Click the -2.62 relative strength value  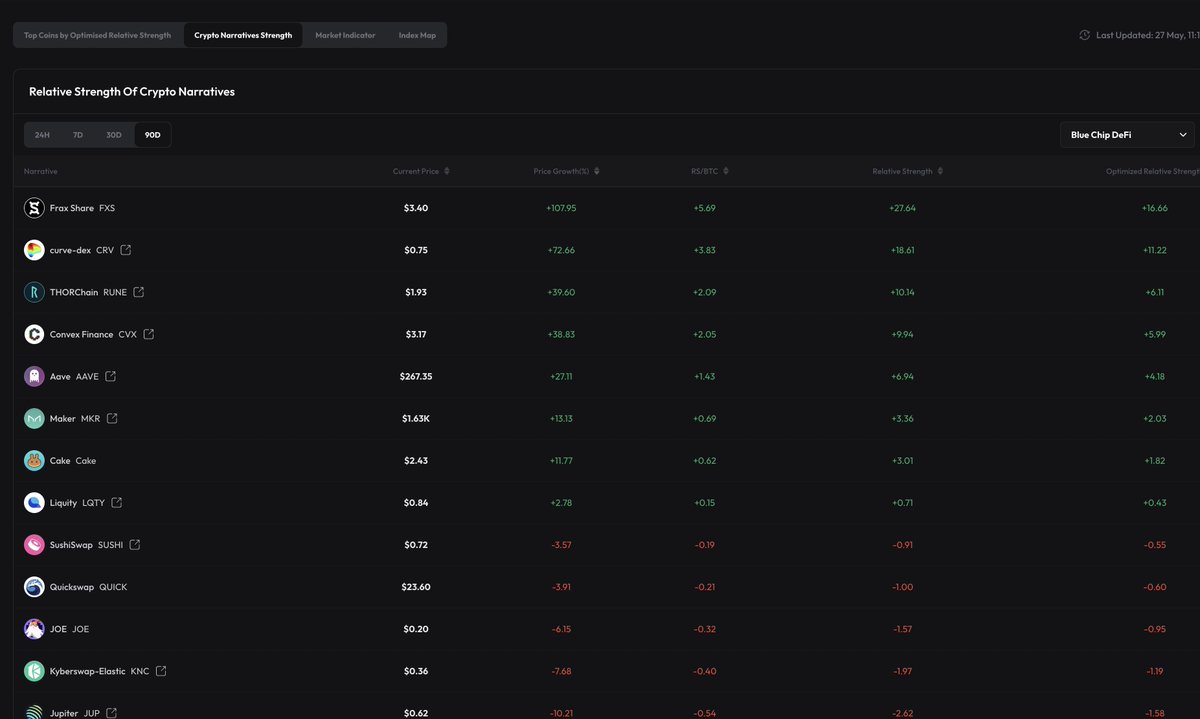[902, 713]
